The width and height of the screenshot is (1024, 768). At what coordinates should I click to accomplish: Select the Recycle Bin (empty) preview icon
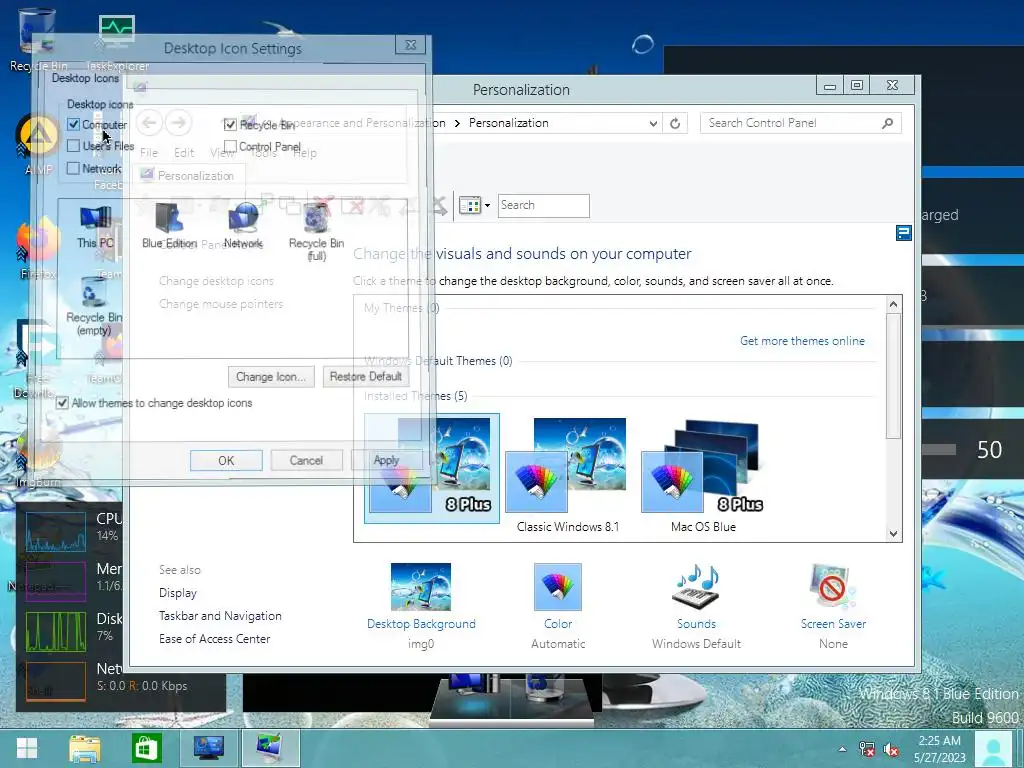tap(94, 306)
